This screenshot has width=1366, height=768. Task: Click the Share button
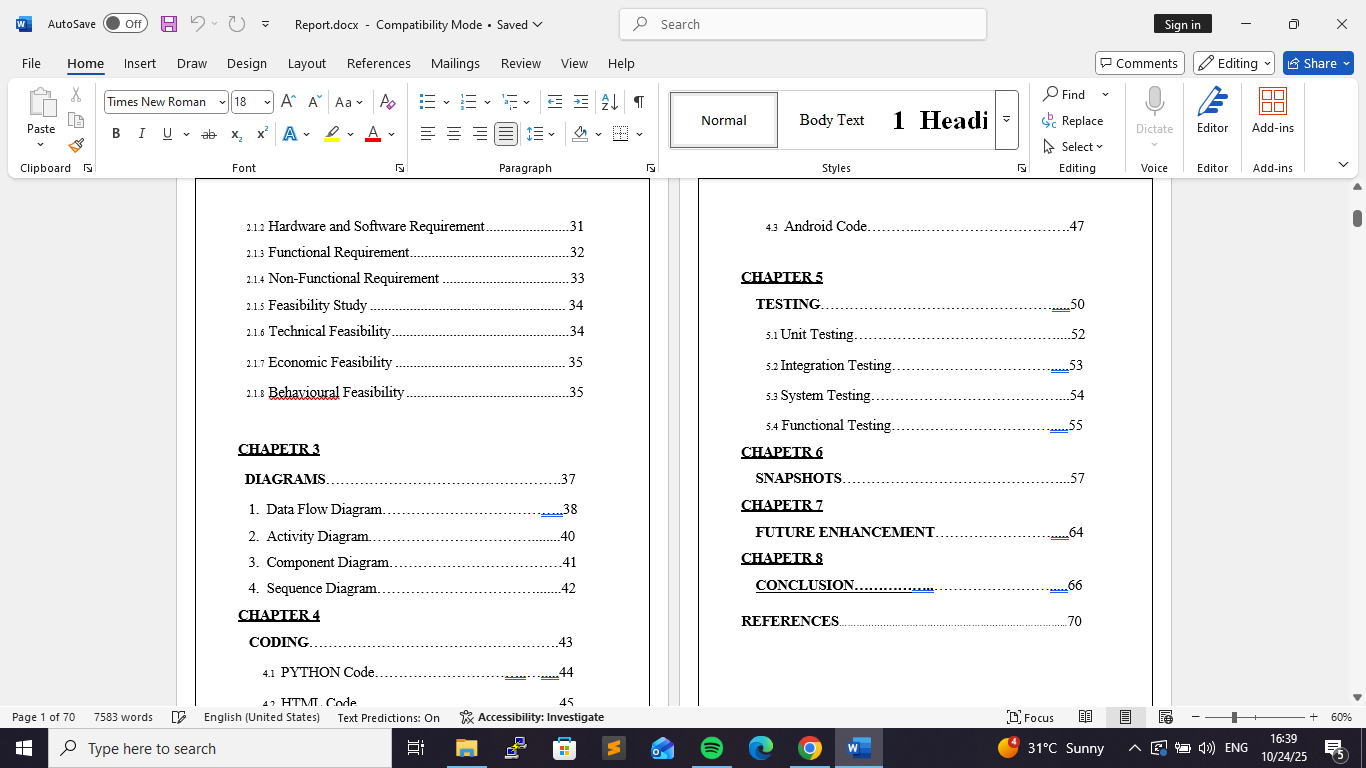pos(1317,63)
